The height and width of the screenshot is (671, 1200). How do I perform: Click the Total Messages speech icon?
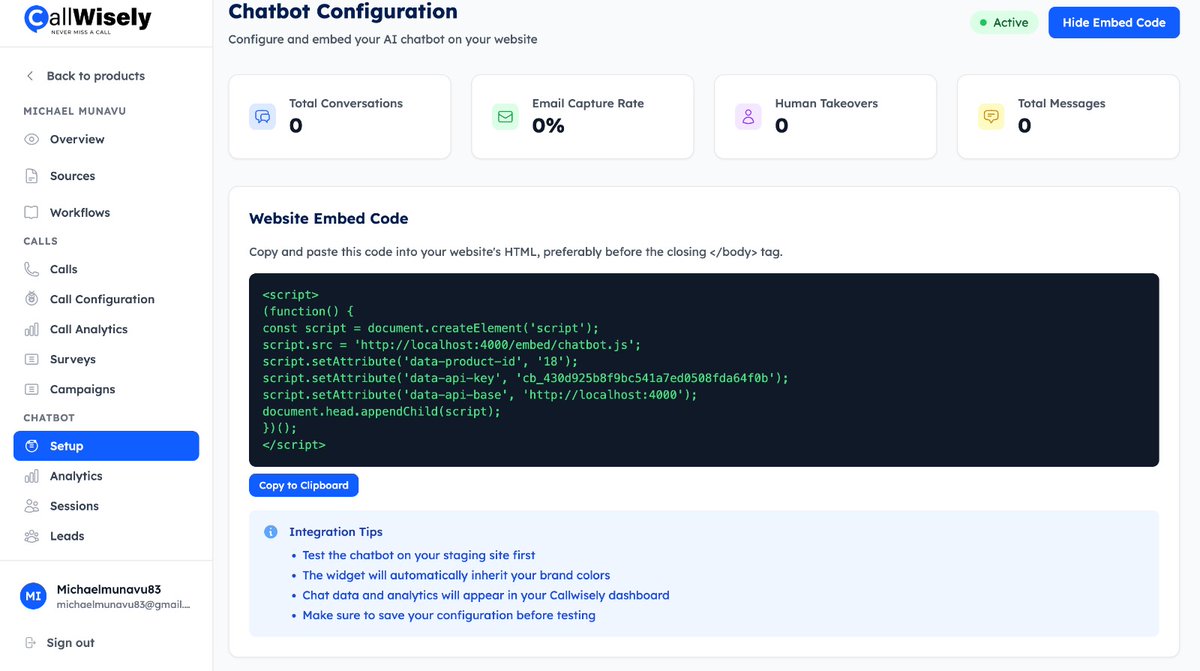992,117
